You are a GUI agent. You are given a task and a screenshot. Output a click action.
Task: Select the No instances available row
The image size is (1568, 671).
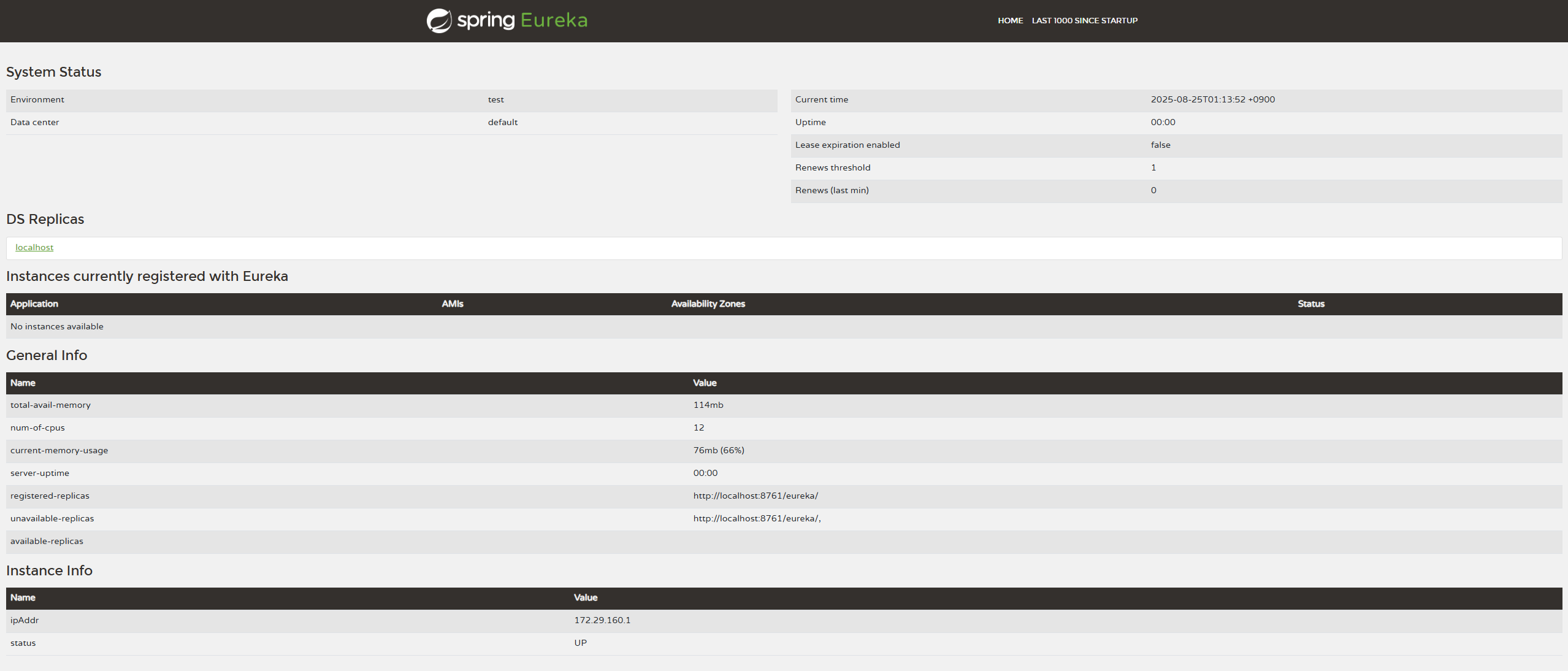(x=57, y=327)
